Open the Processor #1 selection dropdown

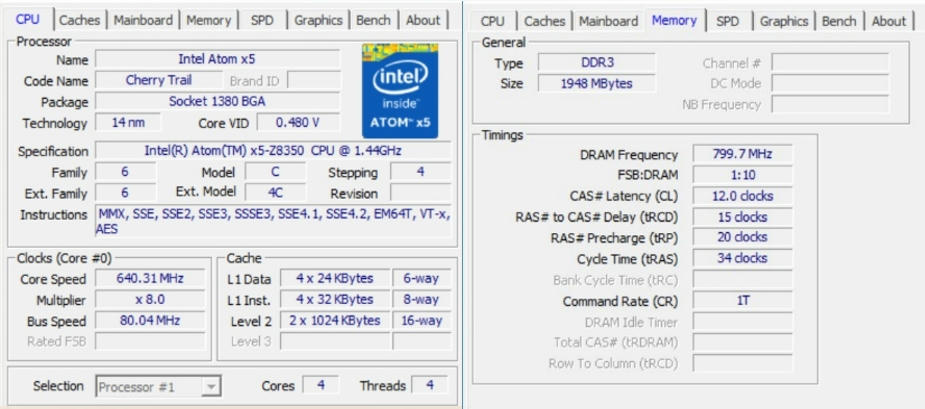point(158,387)
